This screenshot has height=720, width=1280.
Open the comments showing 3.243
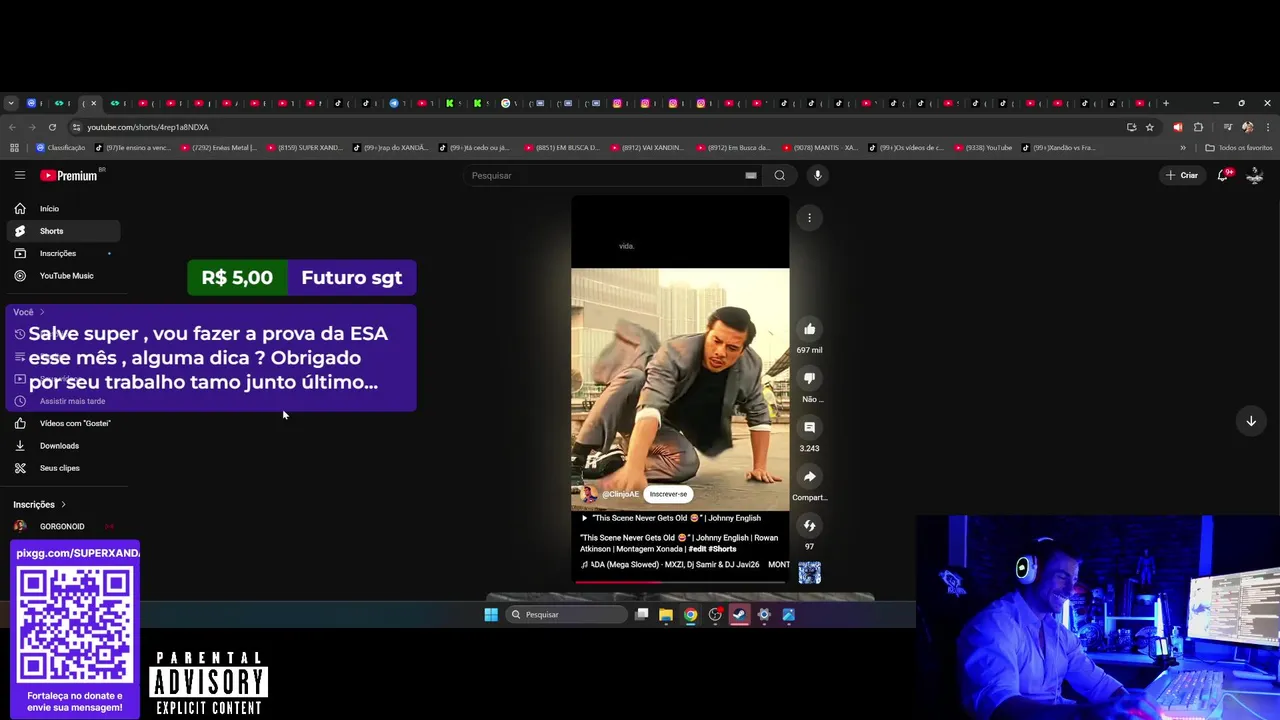pos(809,427)
